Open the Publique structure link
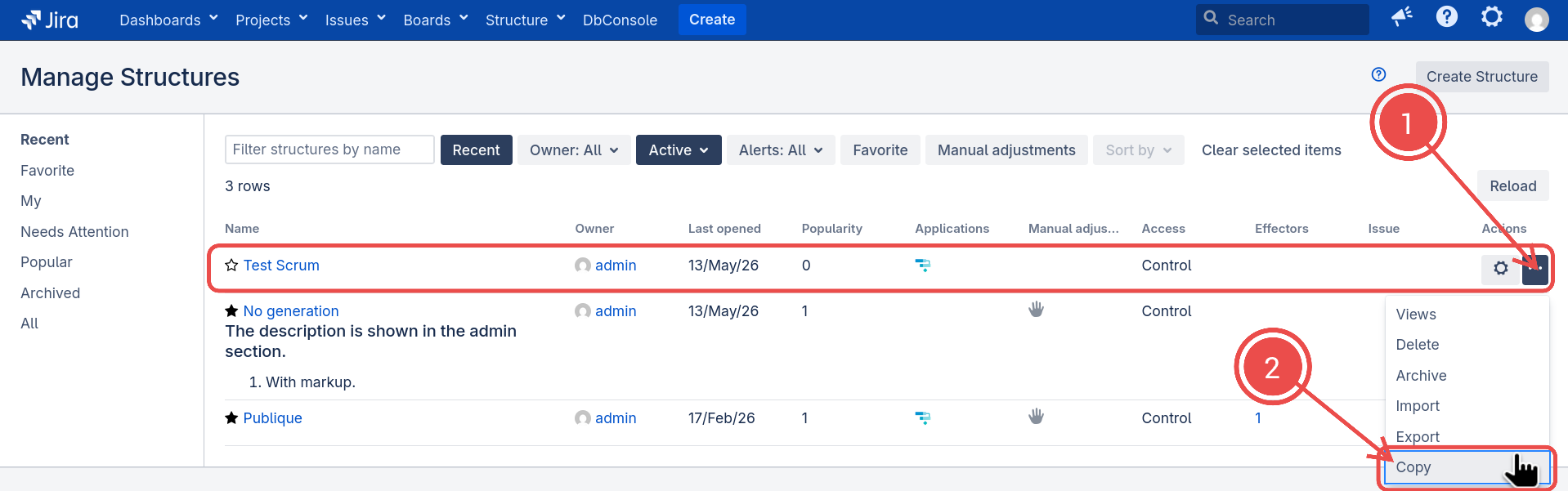This screenshot has width=1568, height=491. click(272, 418)
